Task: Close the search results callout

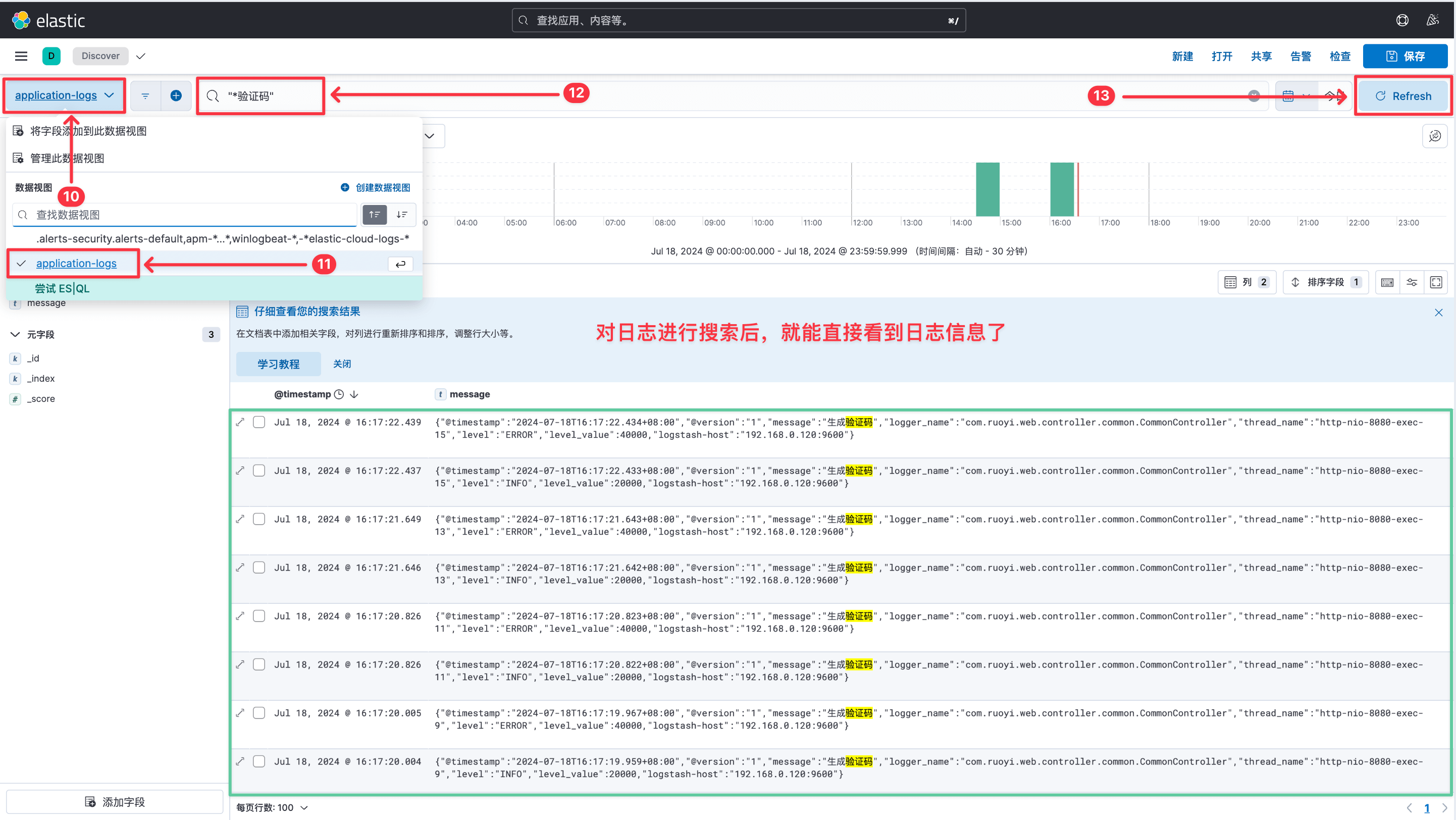Action: pyautogui.click(x=1438, y=313)
